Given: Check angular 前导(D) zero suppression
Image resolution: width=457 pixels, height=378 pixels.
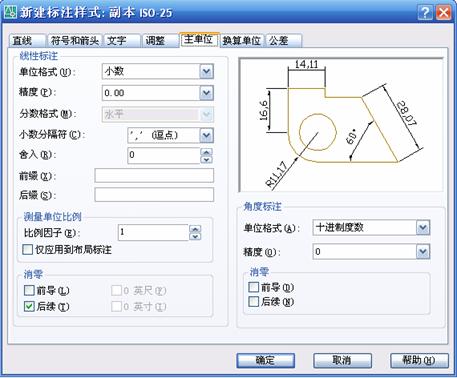Looking at the screenshot, I should pos(254,287).
